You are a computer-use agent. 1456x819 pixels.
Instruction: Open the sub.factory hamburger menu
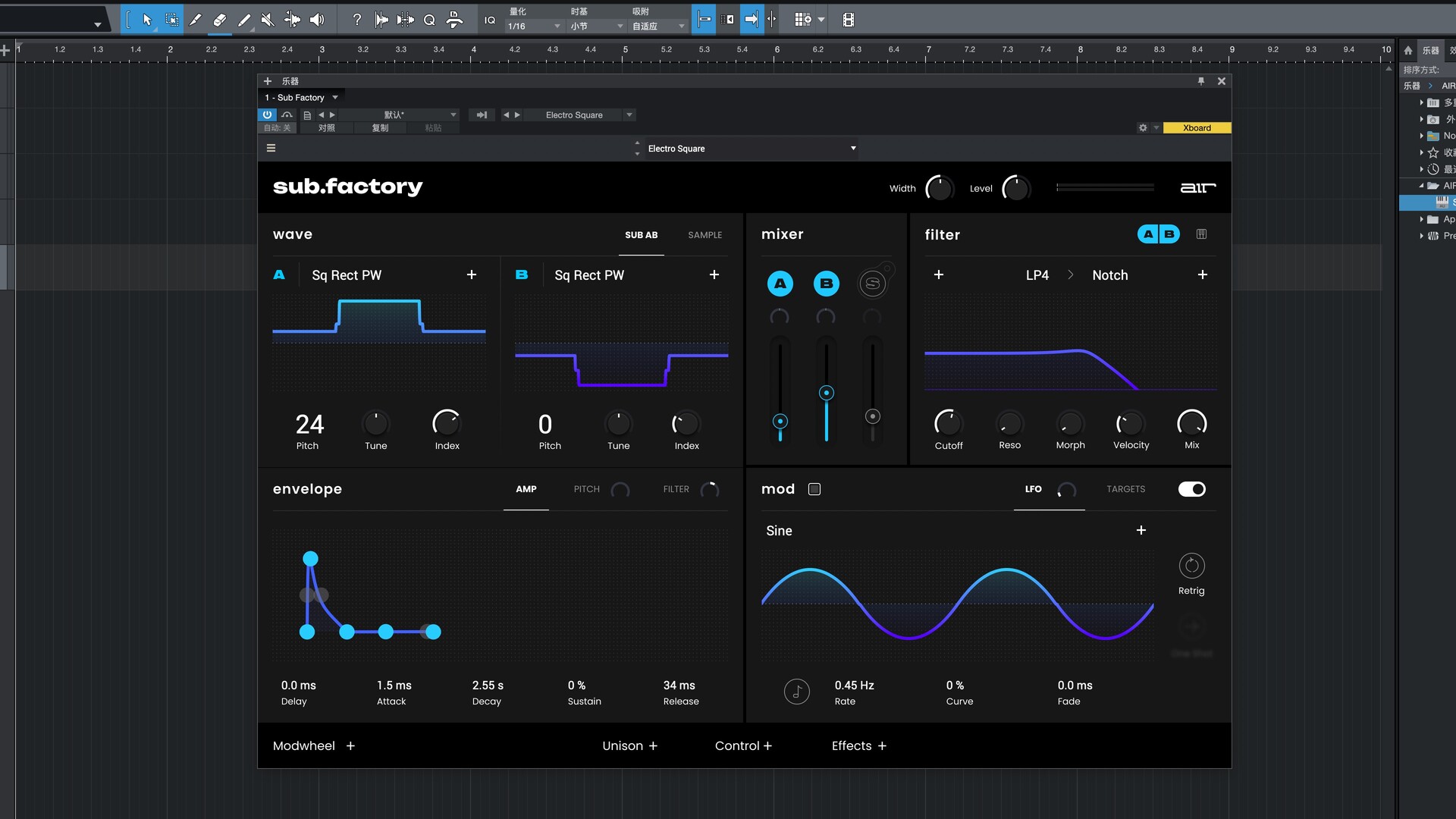coord(271,149)
